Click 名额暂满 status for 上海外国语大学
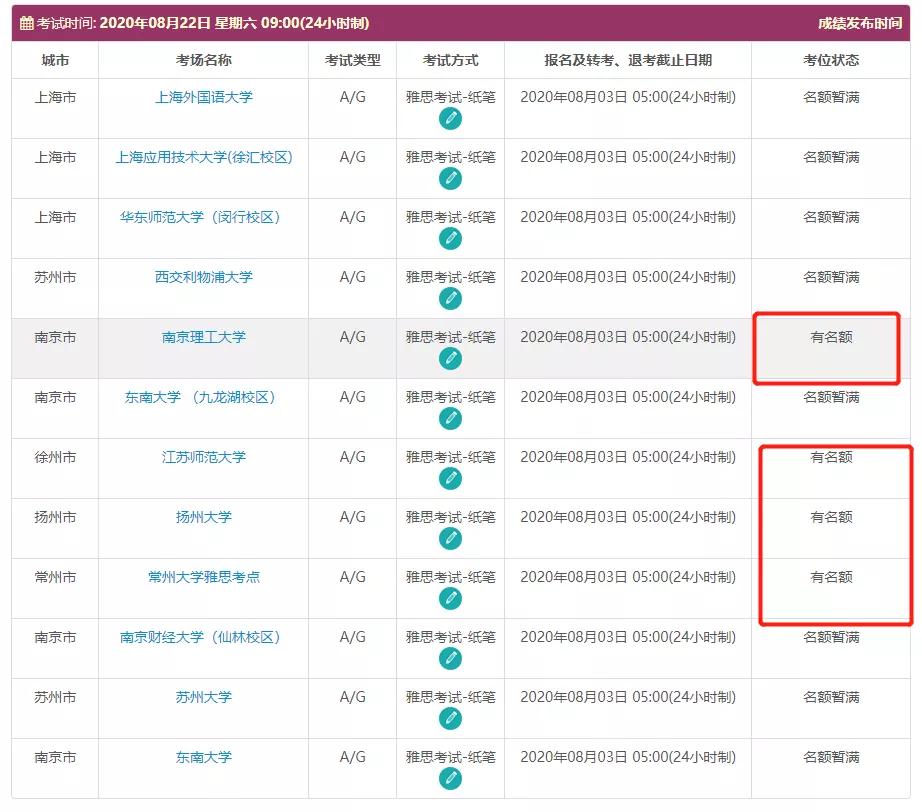Screen dimensions: 922x812 point(831,97)
